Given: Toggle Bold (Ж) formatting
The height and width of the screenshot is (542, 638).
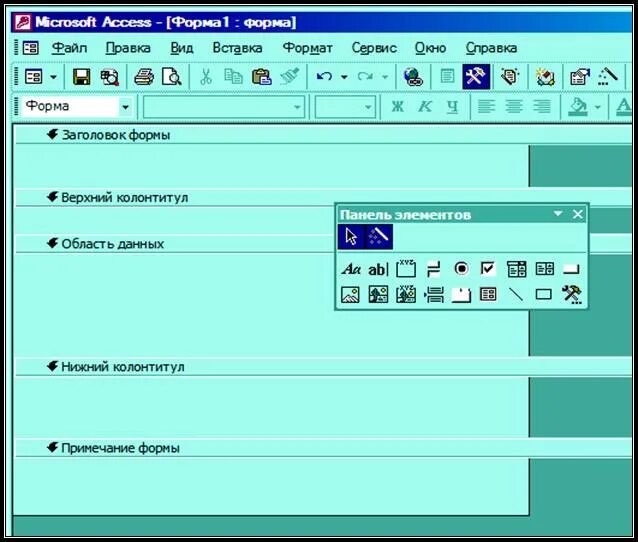Looking at the screenshot, I should (398, 107).
